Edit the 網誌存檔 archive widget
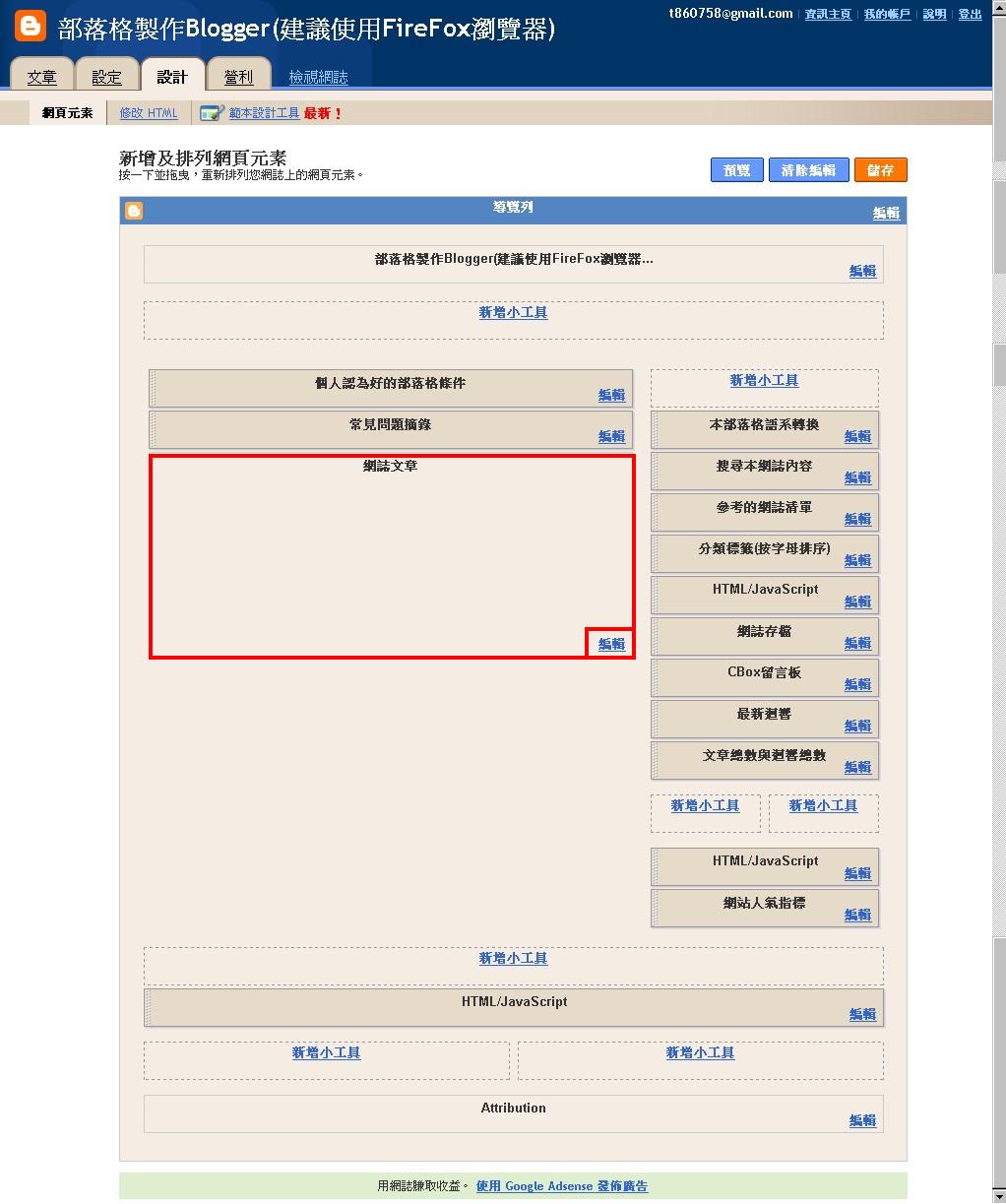1006x1204 pixels. [x=857, y=643]
